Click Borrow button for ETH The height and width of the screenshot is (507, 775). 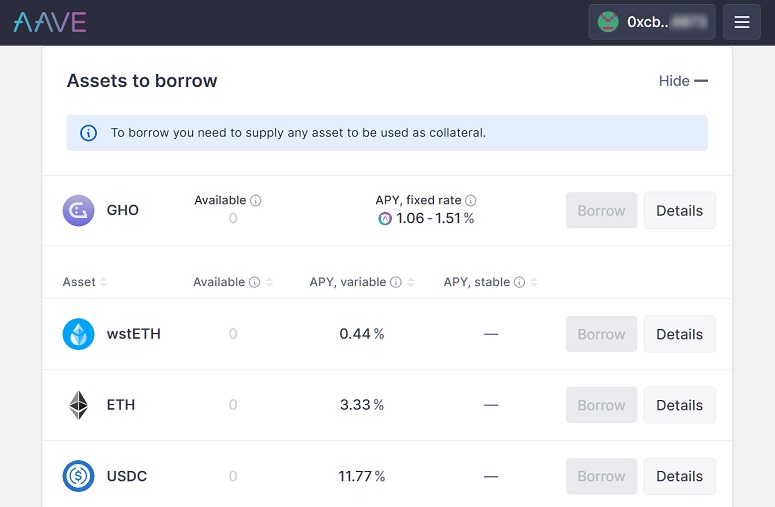(602, 405)
